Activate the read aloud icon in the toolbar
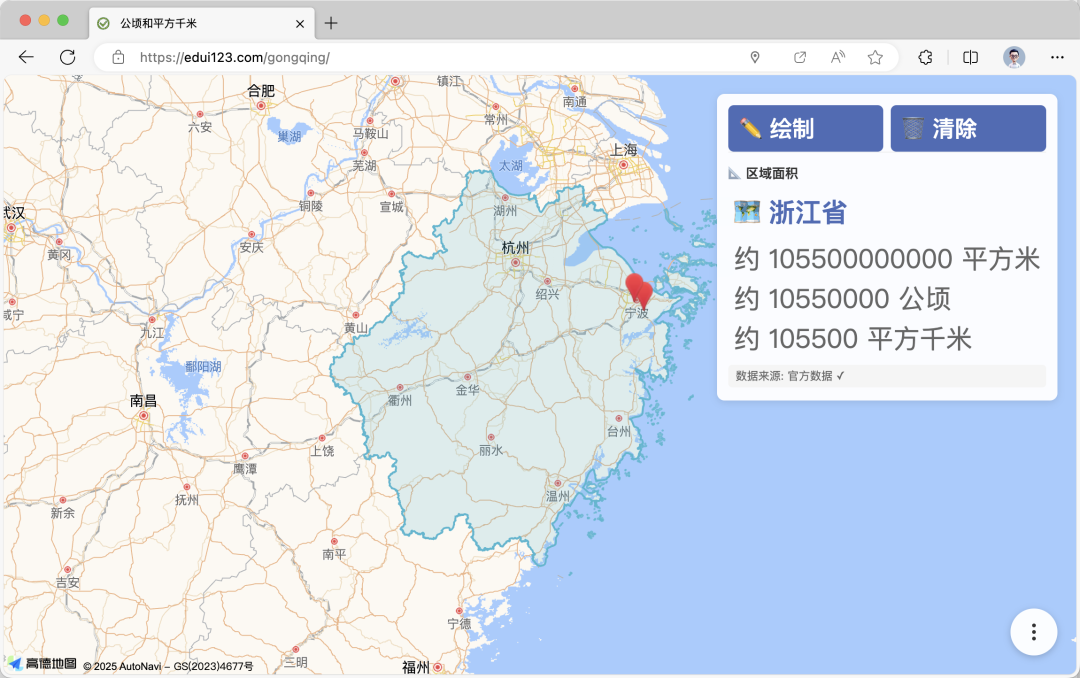 pyautogui.click(x=837, y=57)
